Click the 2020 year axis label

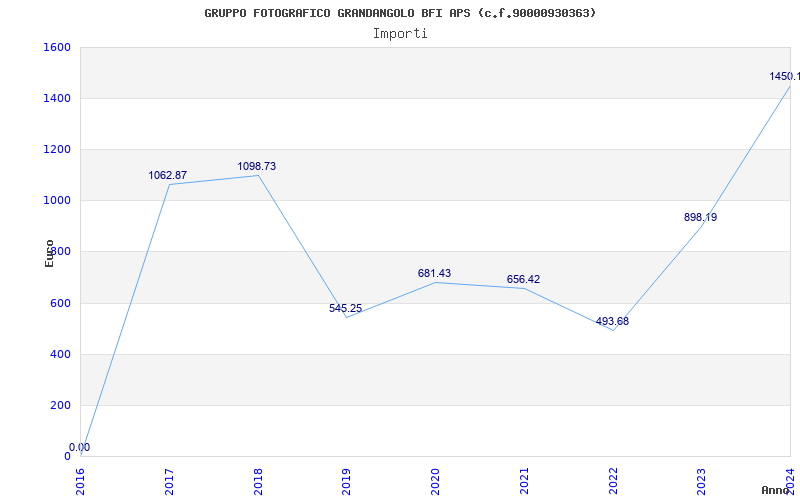click(436, 481)
